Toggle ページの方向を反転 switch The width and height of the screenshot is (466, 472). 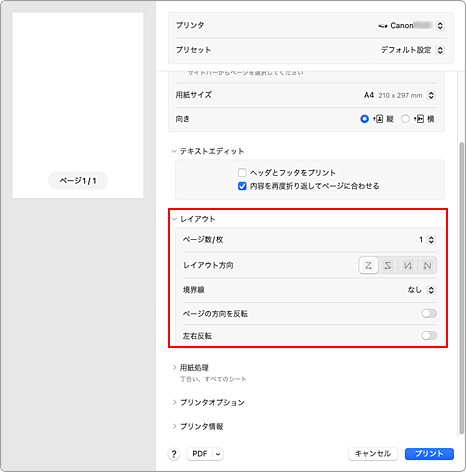click(429, 314)
